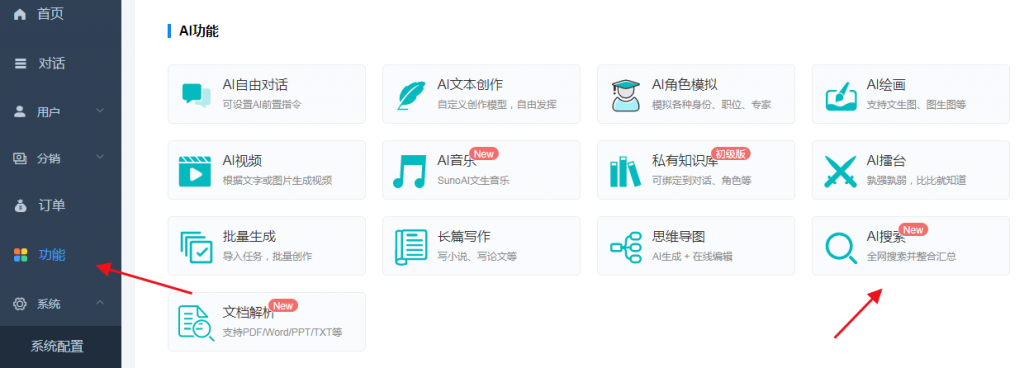Click the crossed swords AI擂台 icon

(x=840, y=171)
